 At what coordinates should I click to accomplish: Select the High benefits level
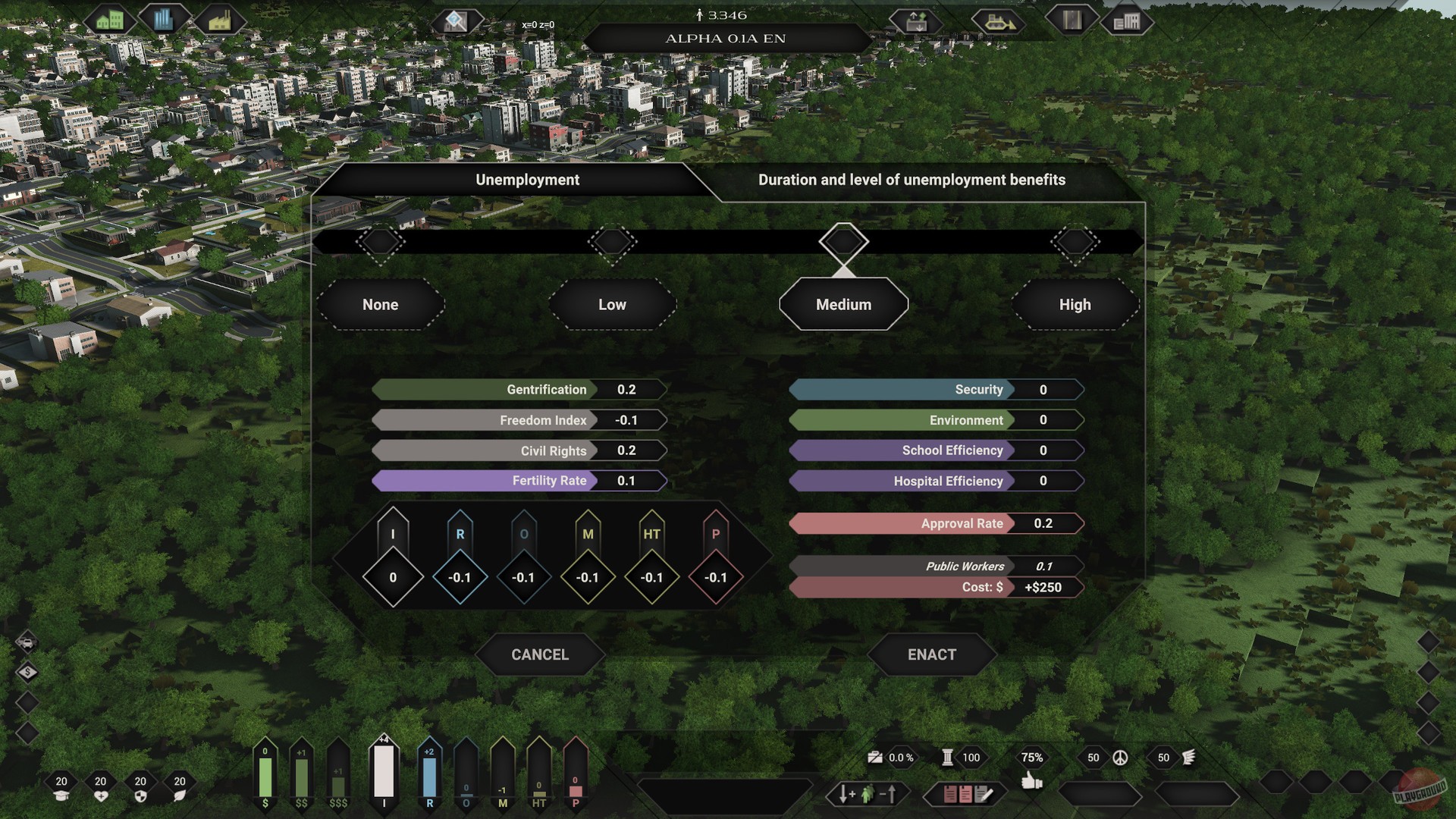1075,304
